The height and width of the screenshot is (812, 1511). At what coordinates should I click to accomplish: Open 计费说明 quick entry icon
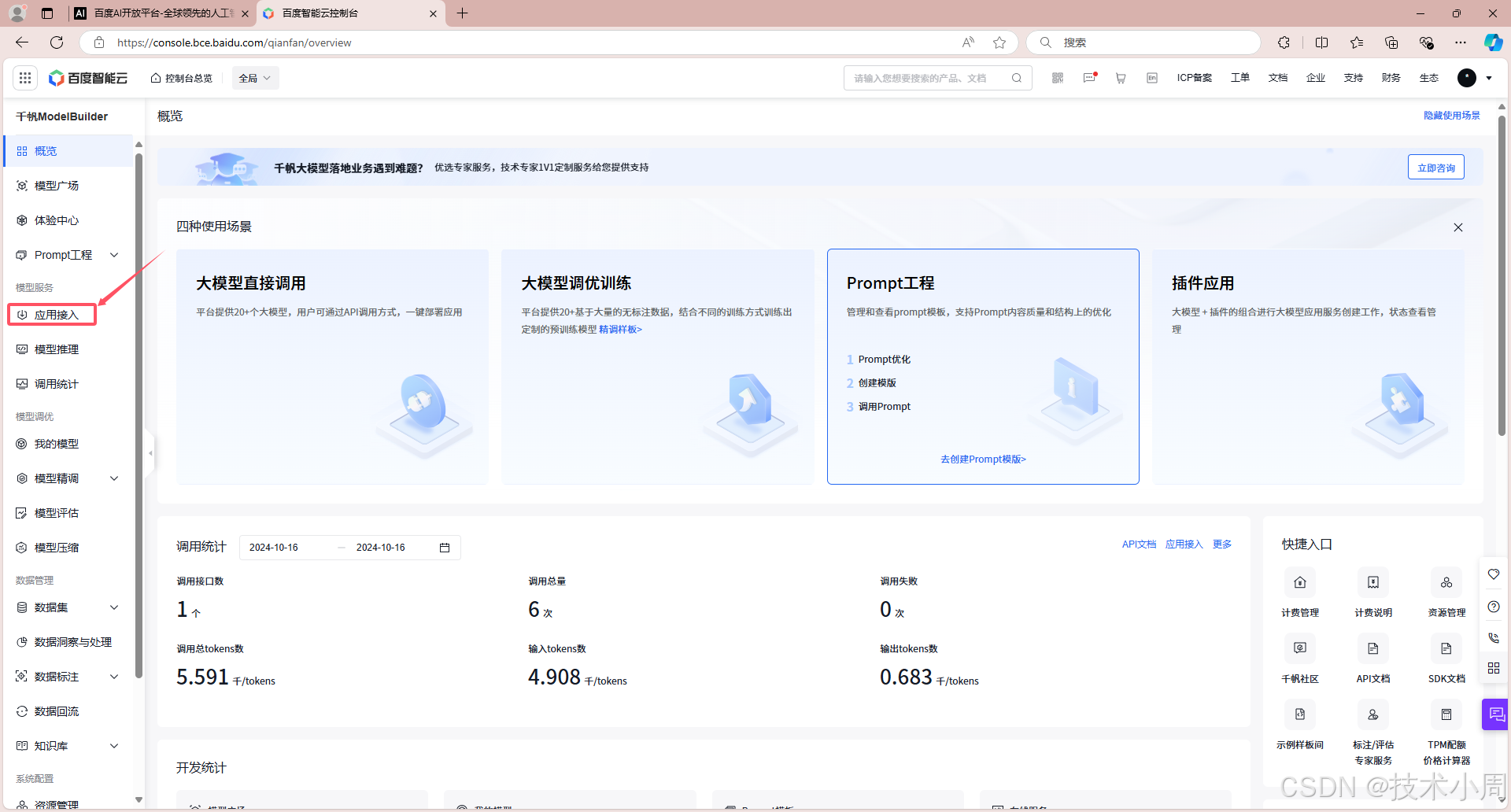pyautogui.click(x=1373, y=583)
